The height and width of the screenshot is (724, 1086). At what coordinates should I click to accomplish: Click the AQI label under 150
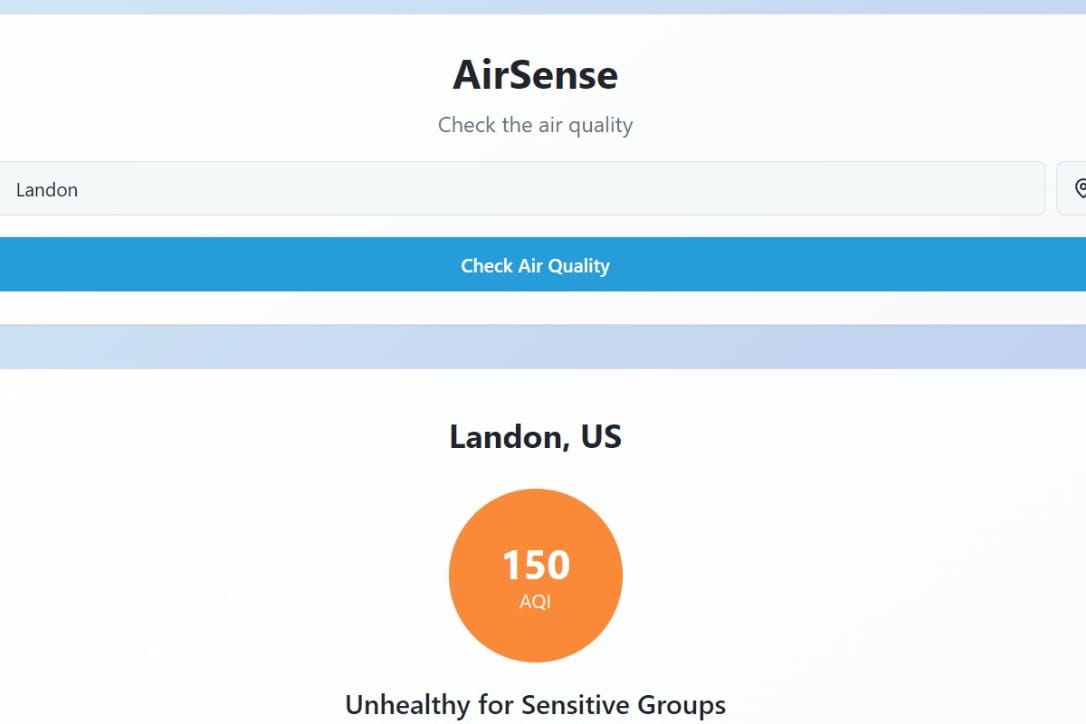pyautogui.click(x=535, y=601)
